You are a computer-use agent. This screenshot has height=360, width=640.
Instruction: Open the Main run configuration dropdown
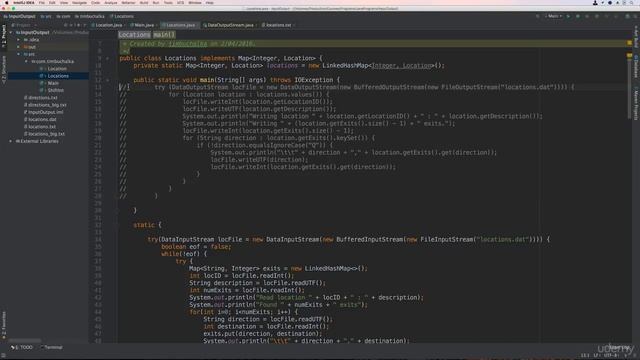tap(553, 16)
